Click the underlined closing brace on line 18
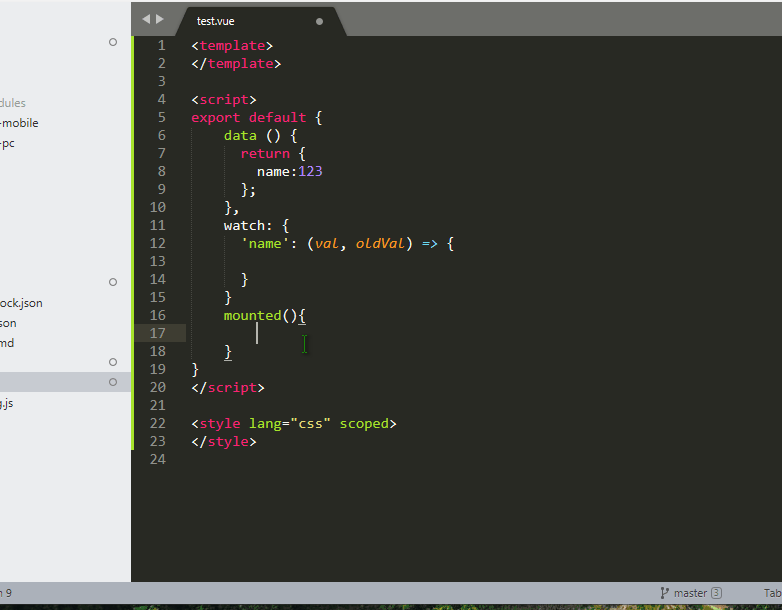Image resolution: width=782 pixels, height=610 pixels. (228, 352)
